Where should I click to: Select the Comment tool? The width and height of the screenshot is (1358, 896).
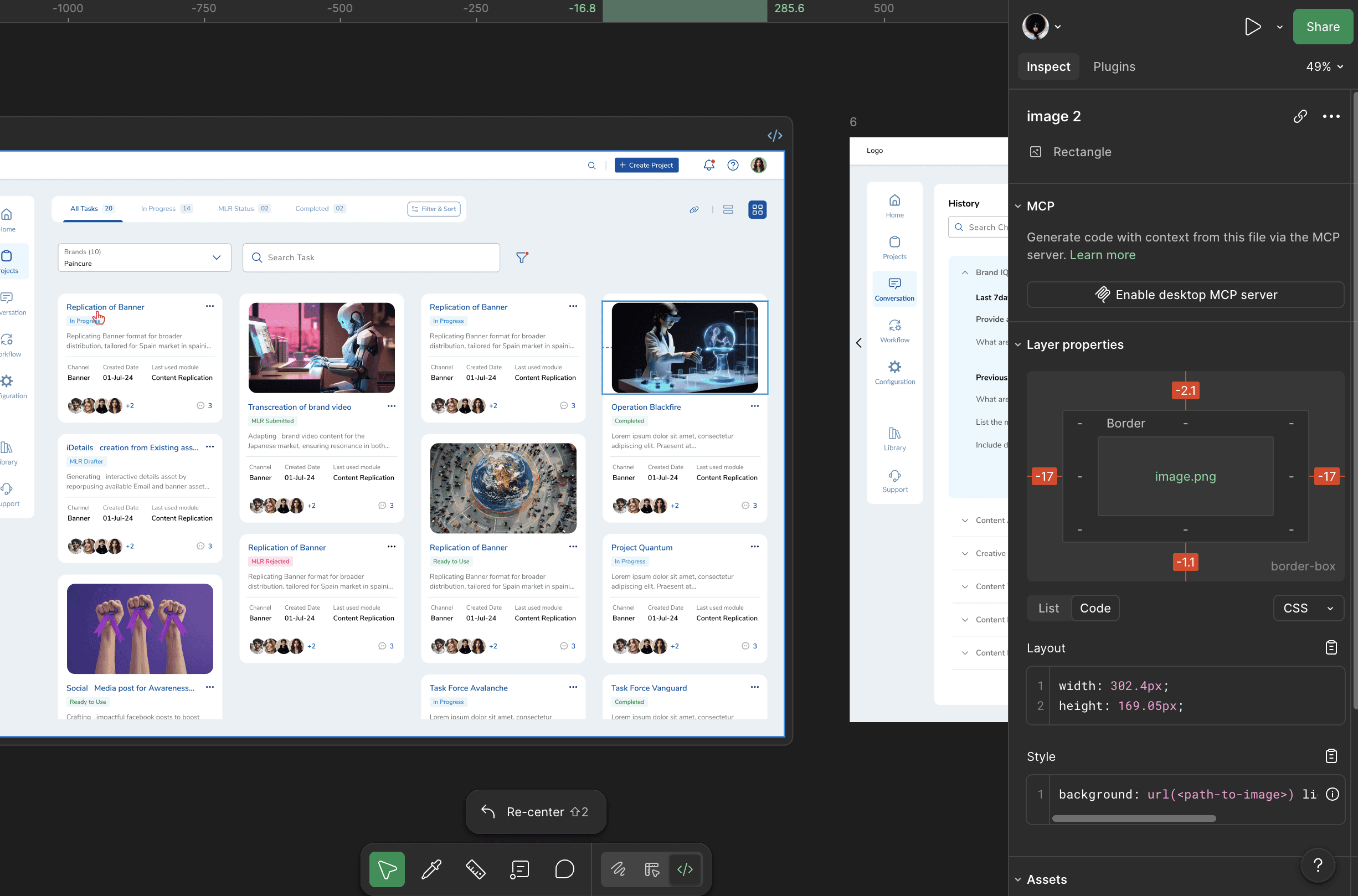pos(564,869)
